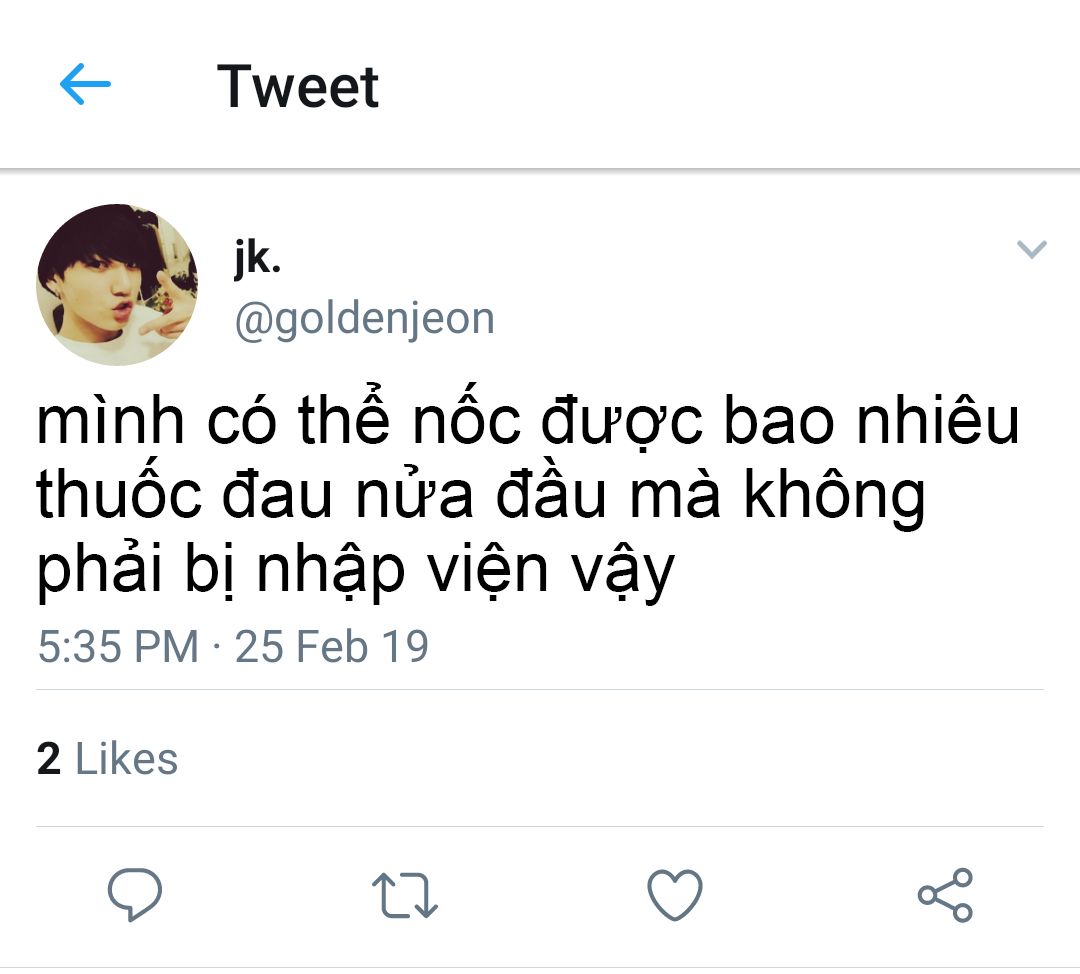Image resolution: width=1080 pixels, height=974 pixels.
Task: Select the tweet line starting with thuốc
Action: [x=481, y=495]
